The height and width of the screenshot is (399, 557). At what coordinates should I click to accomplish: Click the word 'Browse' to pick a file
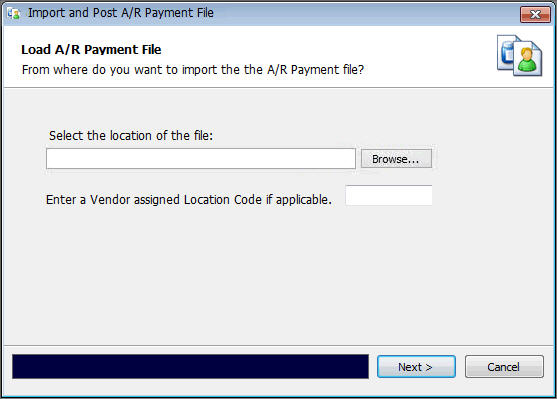point(390,159)
